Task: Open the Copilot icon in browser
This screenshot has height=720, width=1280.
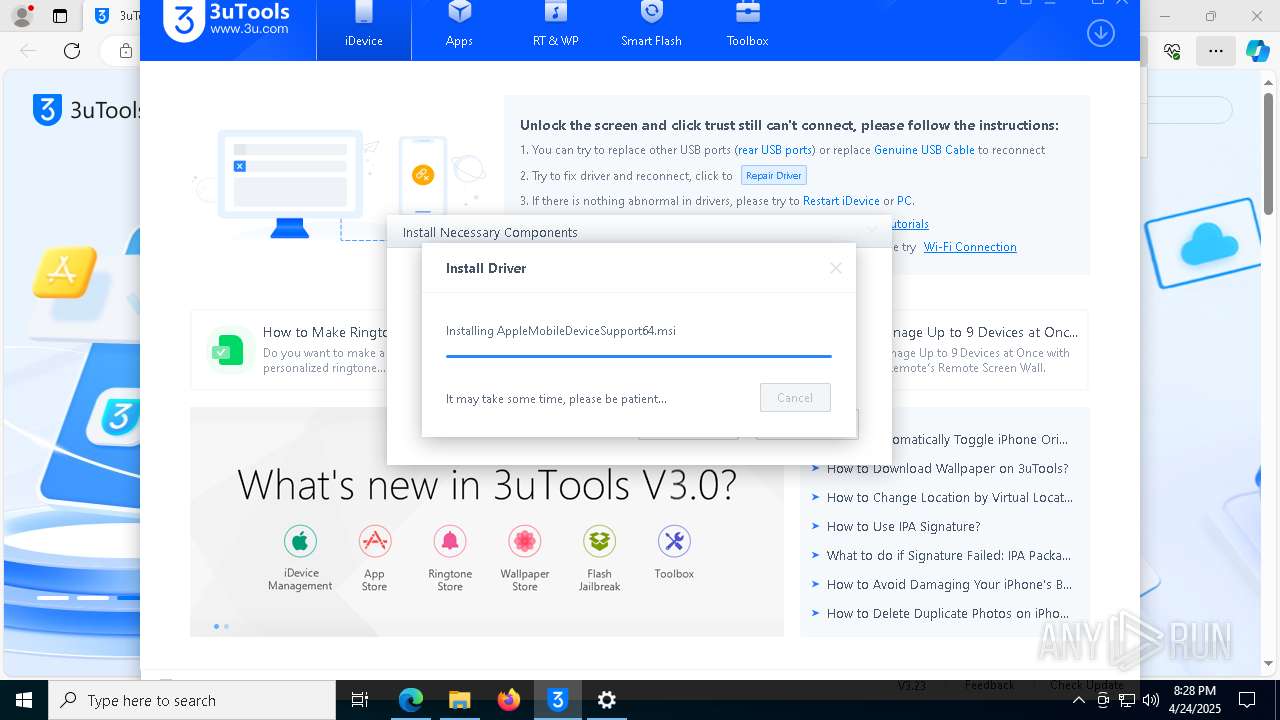Action: point(1257,51)
